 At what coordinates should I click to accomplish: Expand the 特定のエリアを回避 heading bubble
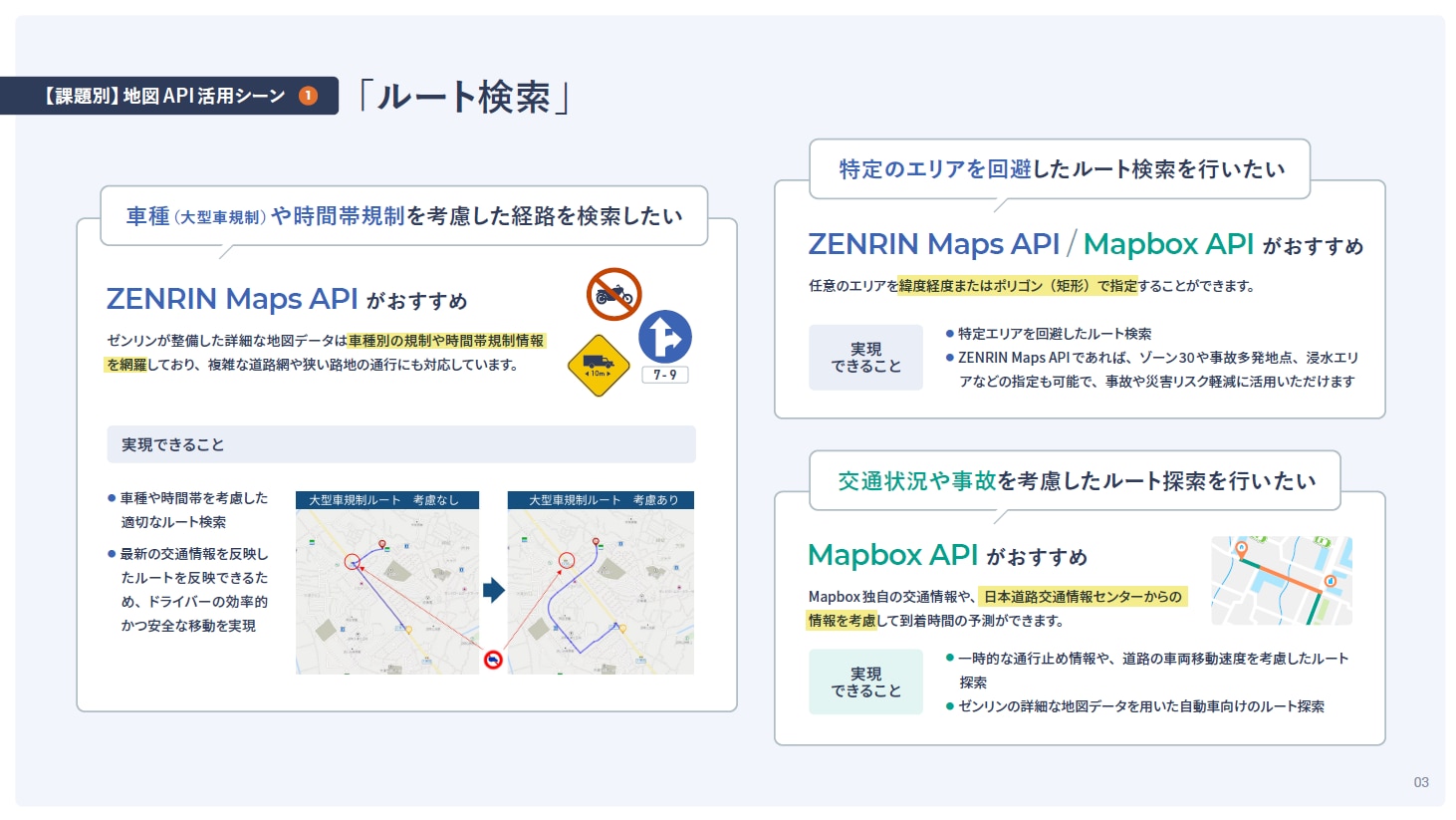(1059, 168)
